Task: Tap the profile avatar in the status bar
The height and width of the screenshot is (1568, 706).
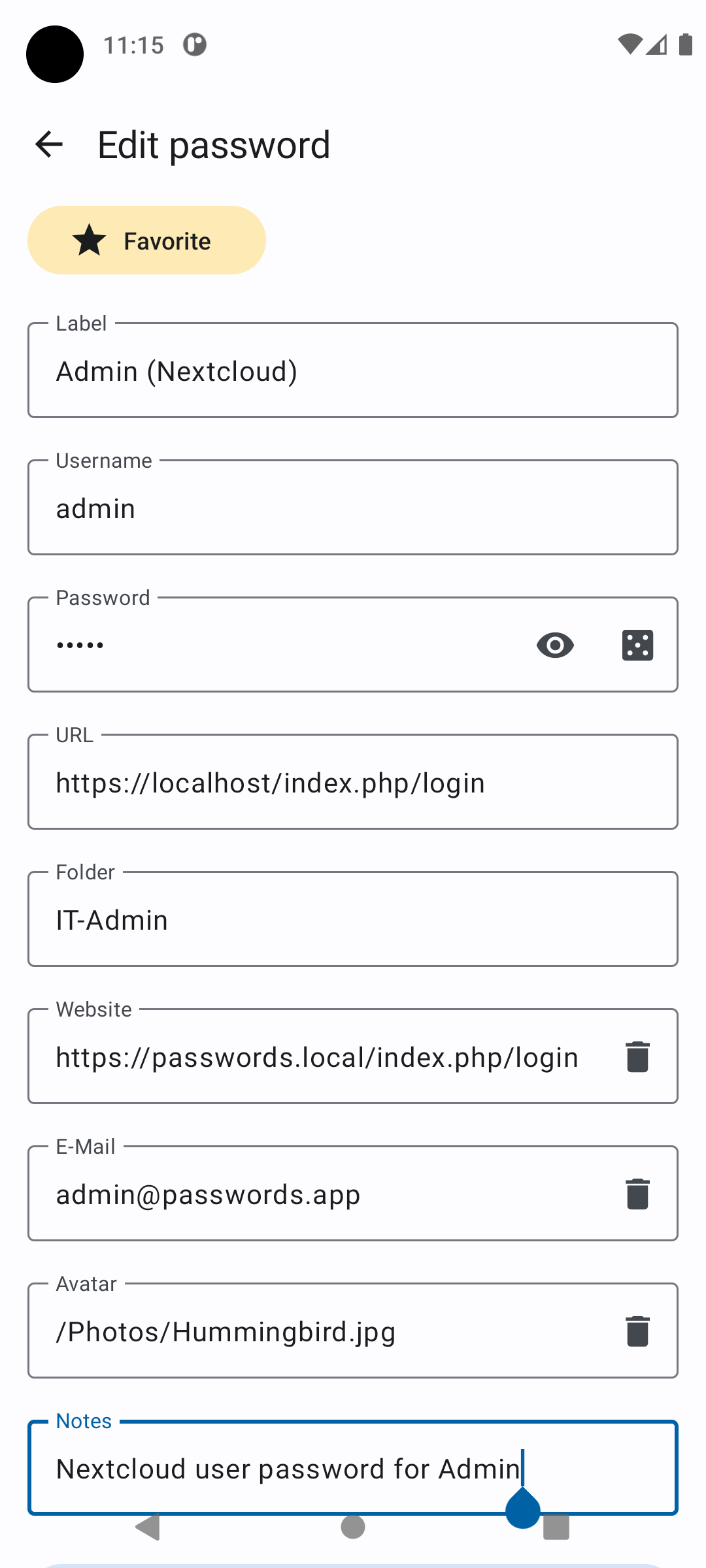Action: click(55, 54)
